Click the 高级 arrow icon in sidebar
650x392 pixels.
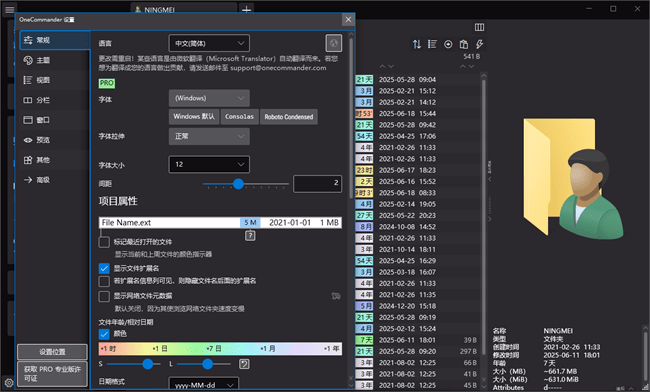click(28, 180)
